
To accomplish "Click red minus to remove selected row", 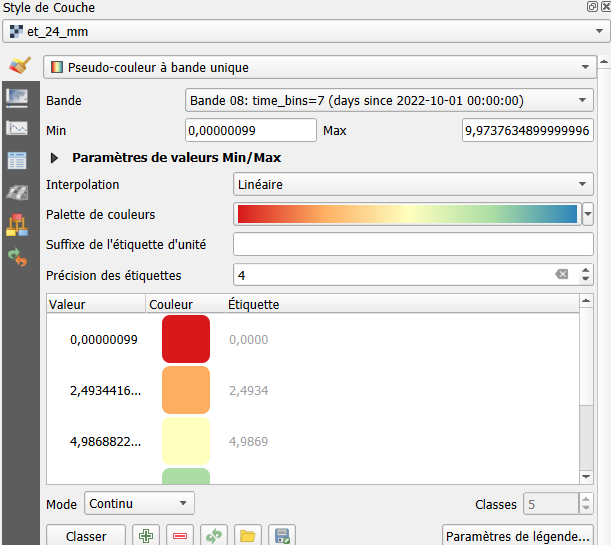I will [x=180, y=536].
